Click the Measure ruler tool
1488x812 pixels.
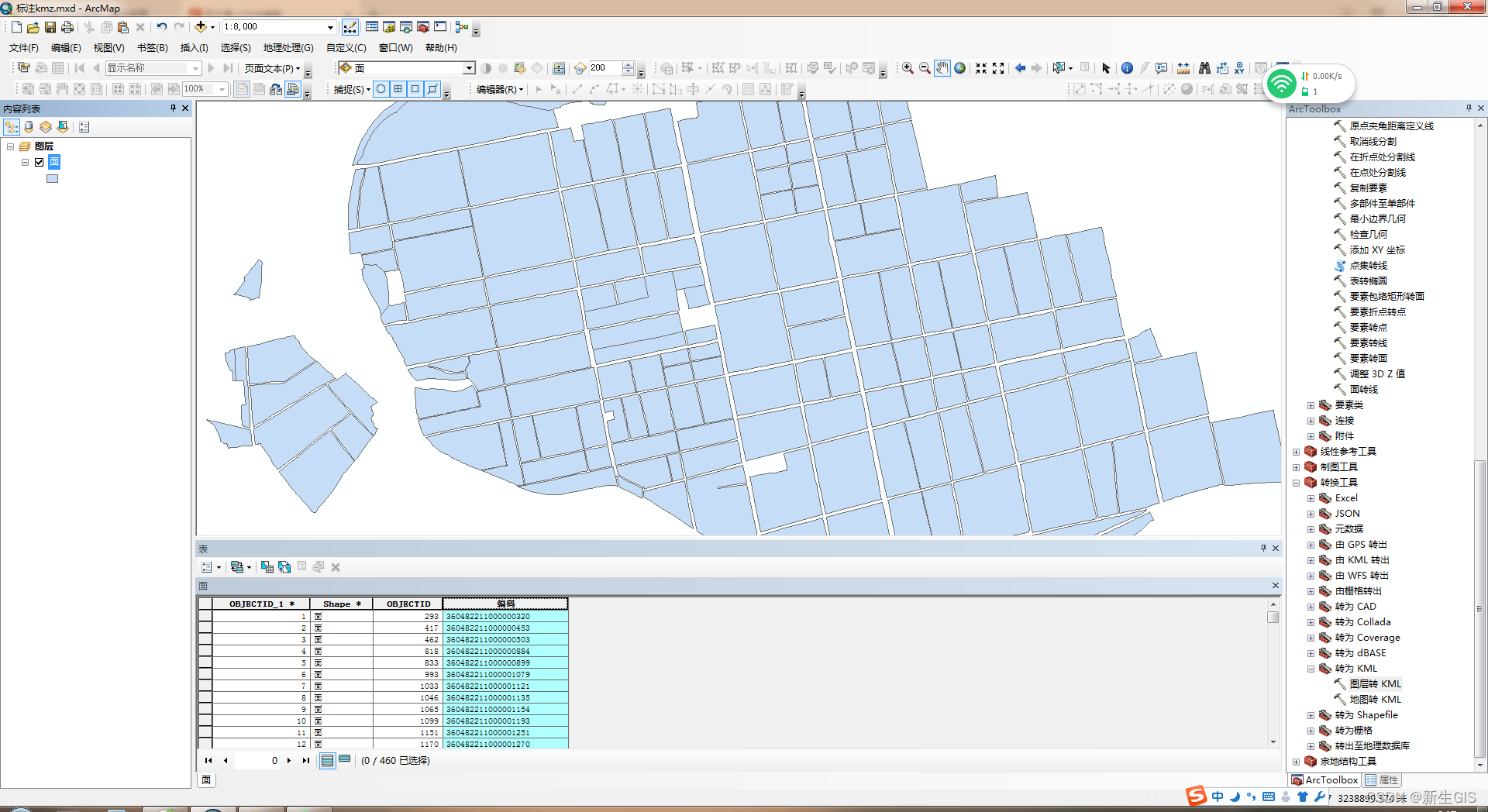(x=1183, y=68)
